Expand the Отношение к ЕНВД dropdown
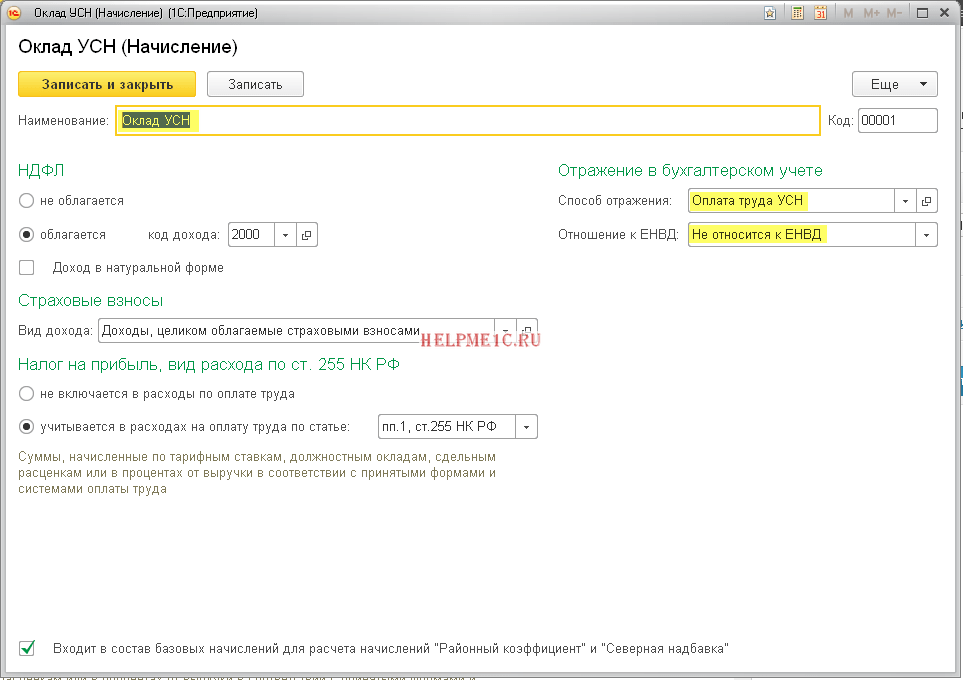This screenshot has height=680, width=963. click(927, 235)
